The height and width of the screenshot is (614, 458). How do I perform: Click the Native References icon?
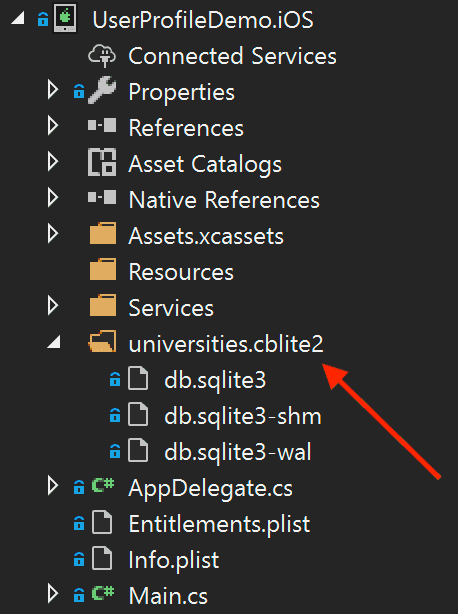102,198
